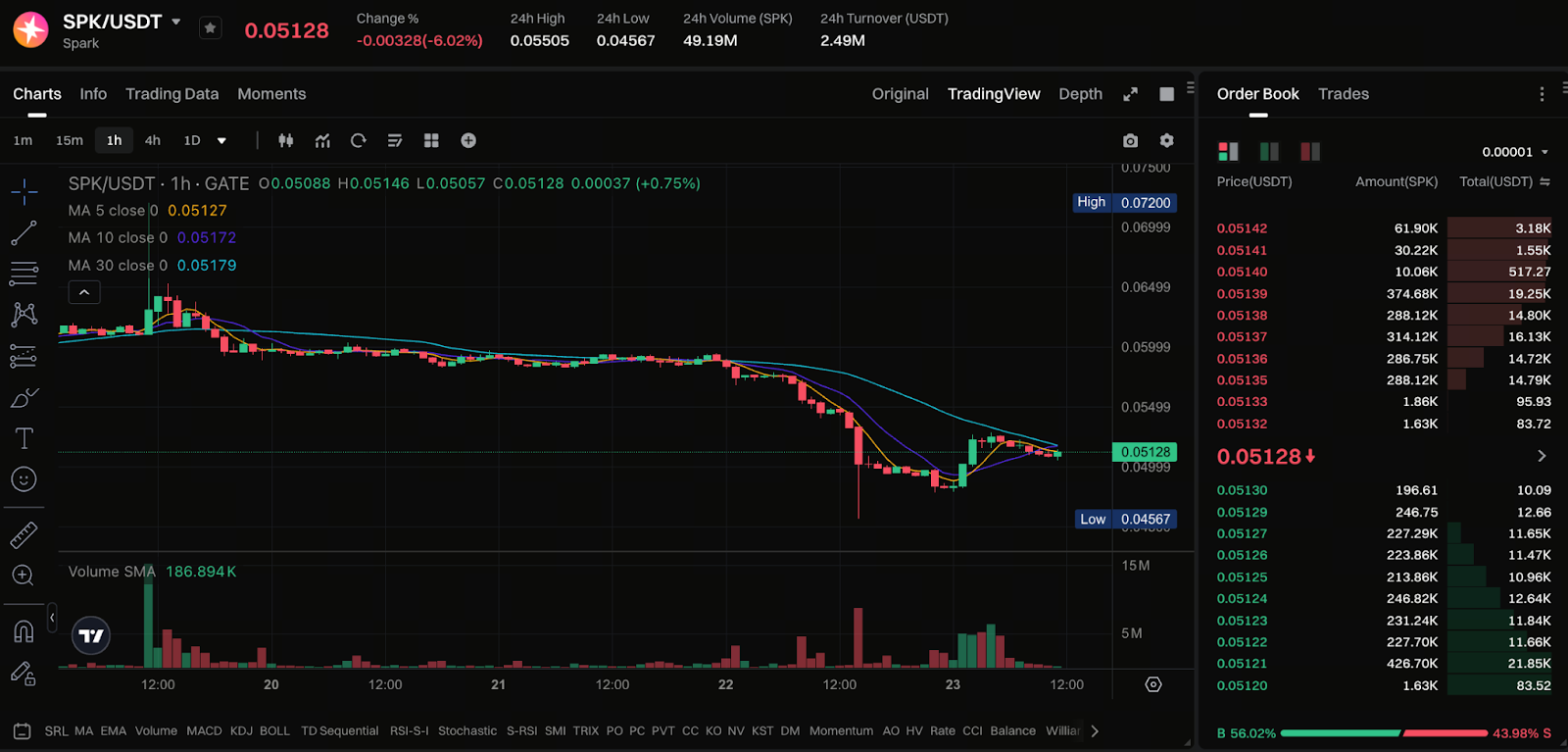Image resolution: width=1568 pixels, height=752 pixels.
Task: Show both bids and asks view
Action: [x=1228, y=151]
